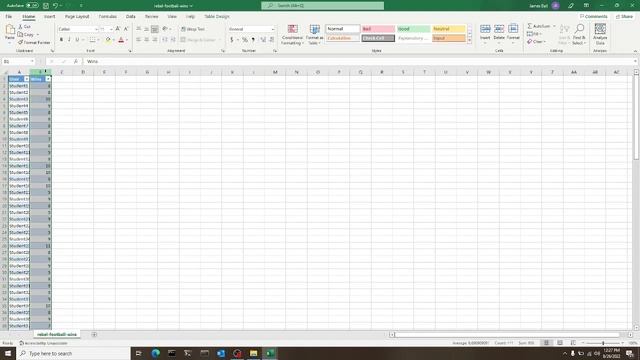Open the File tab
640x360 pixels.
(x=9, y=16)
